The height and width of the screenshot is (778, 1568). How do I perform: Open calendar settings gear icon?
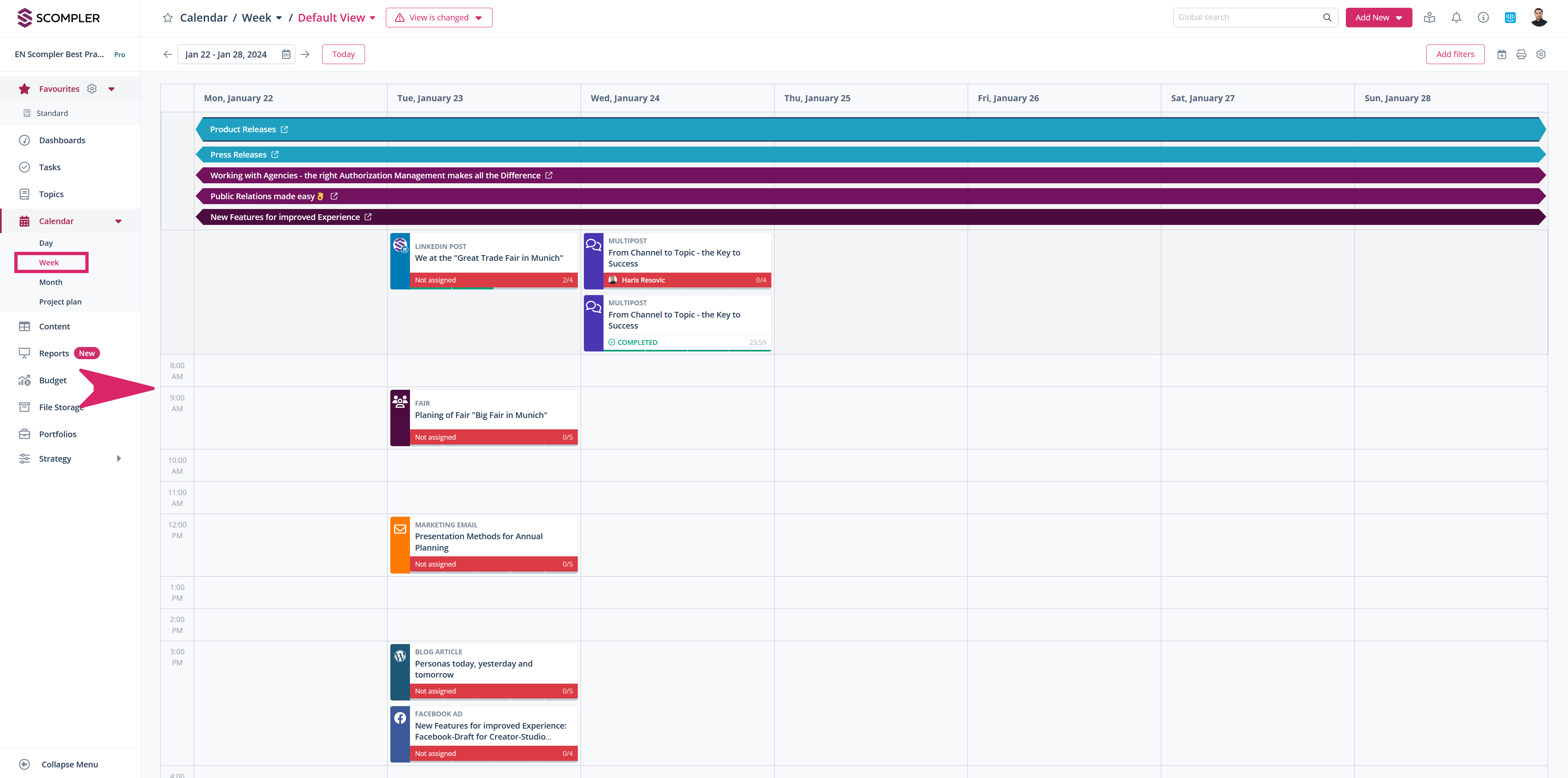pos(1541,54)
